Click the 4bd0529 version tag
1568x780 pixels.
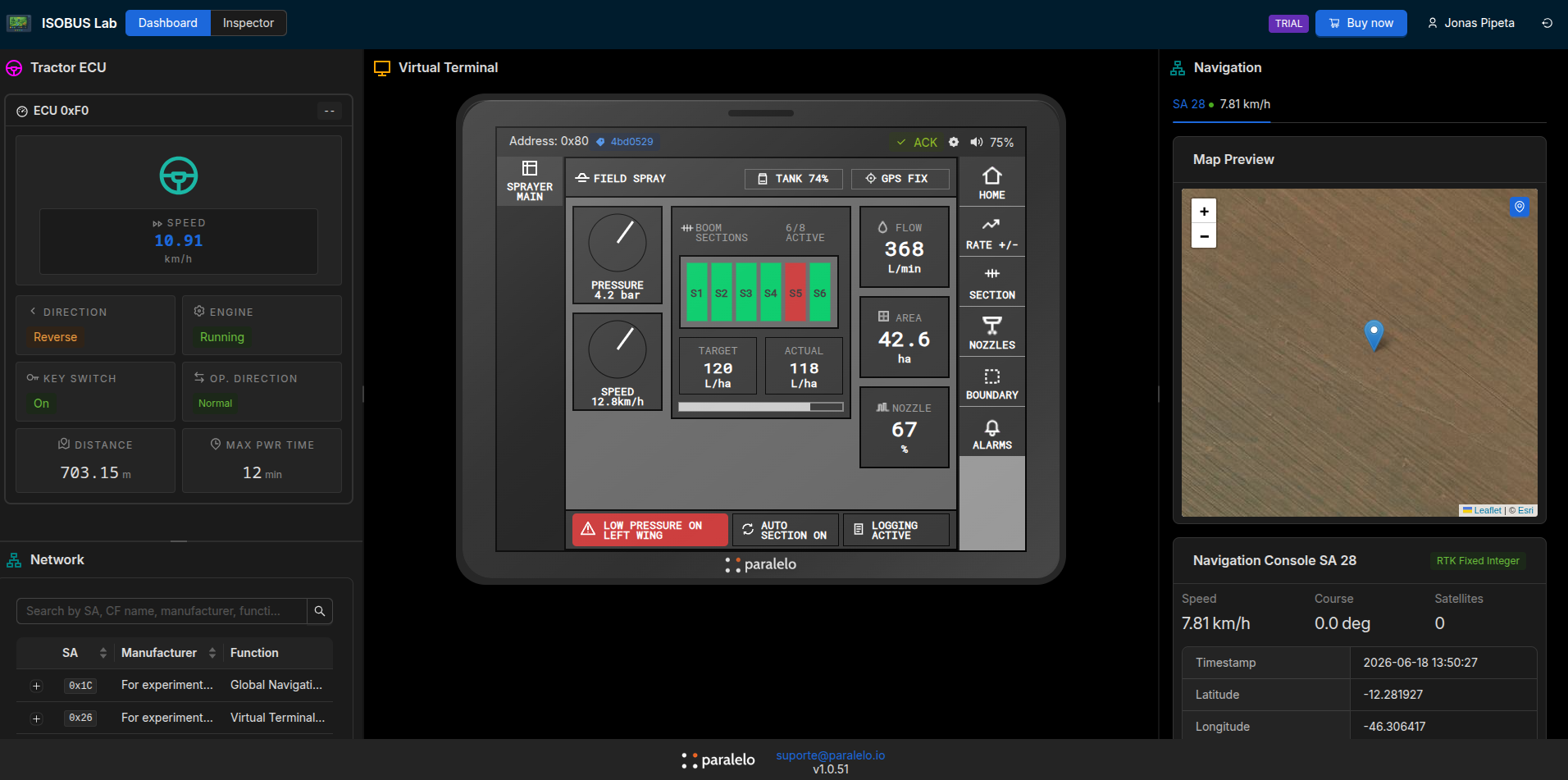pos(625,142)
